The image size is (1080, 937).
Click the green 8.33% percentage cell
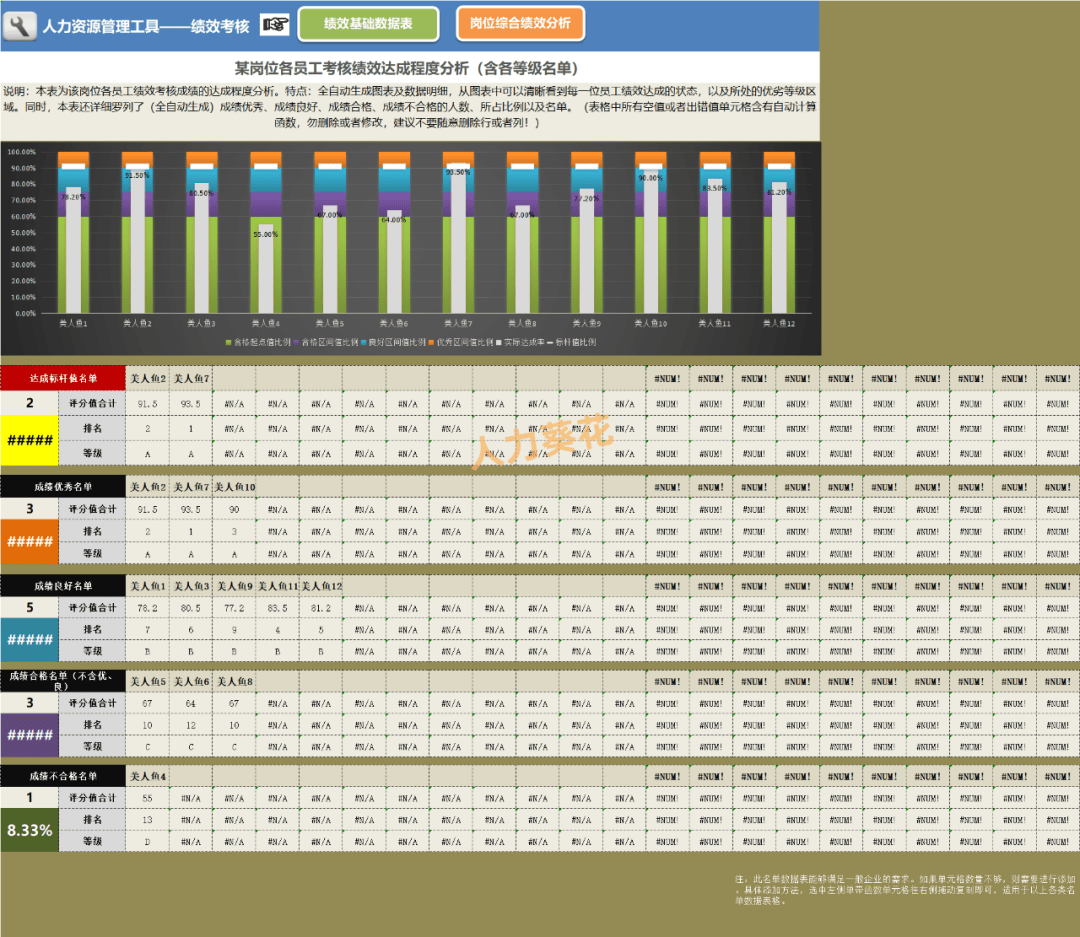[29, 830]
